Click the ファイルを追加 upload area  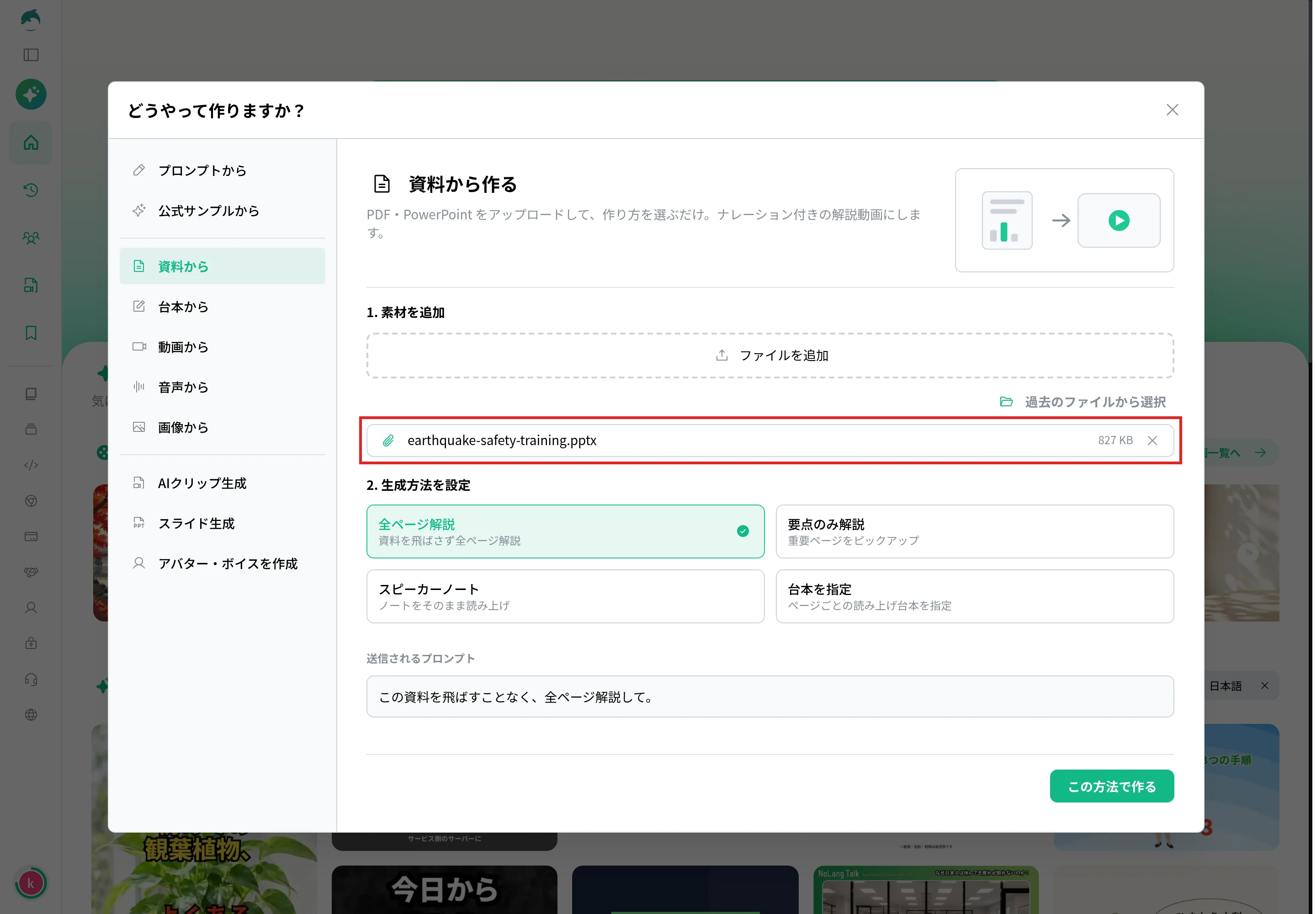point(770,356)
